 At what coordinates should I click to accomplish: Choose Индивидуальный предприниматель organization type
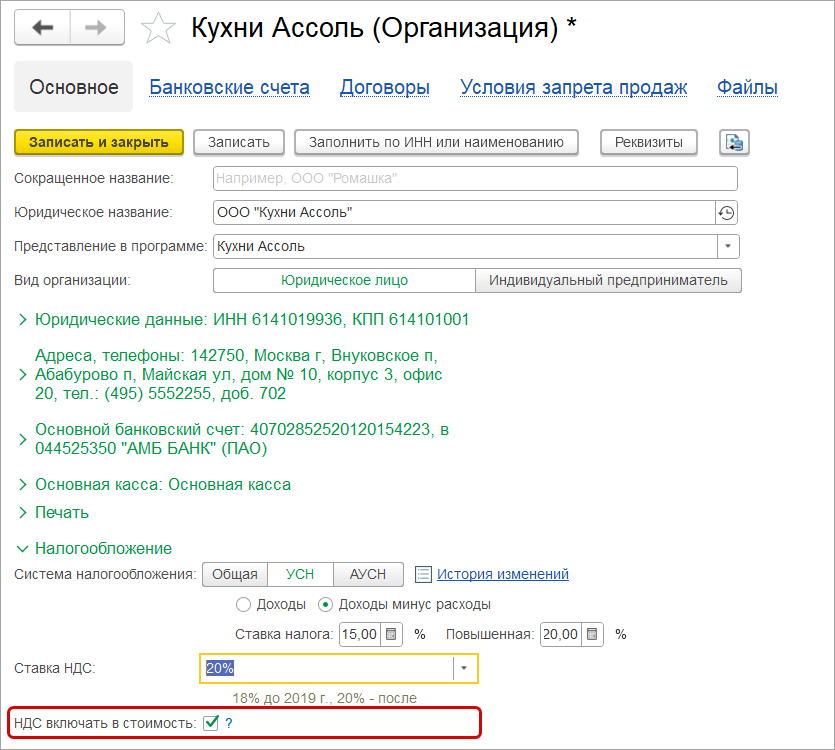(608, 280)
